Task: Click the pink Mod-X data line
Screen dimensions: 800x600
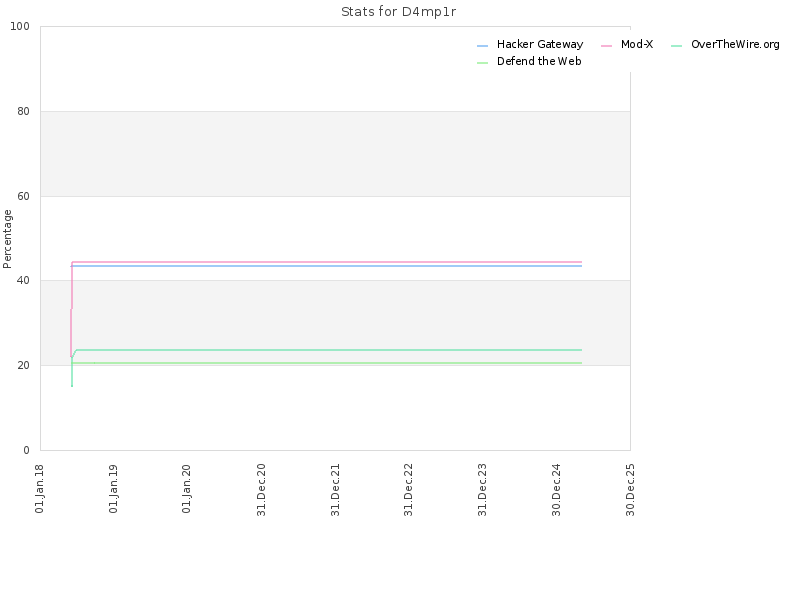Action: tap(327, 262)
